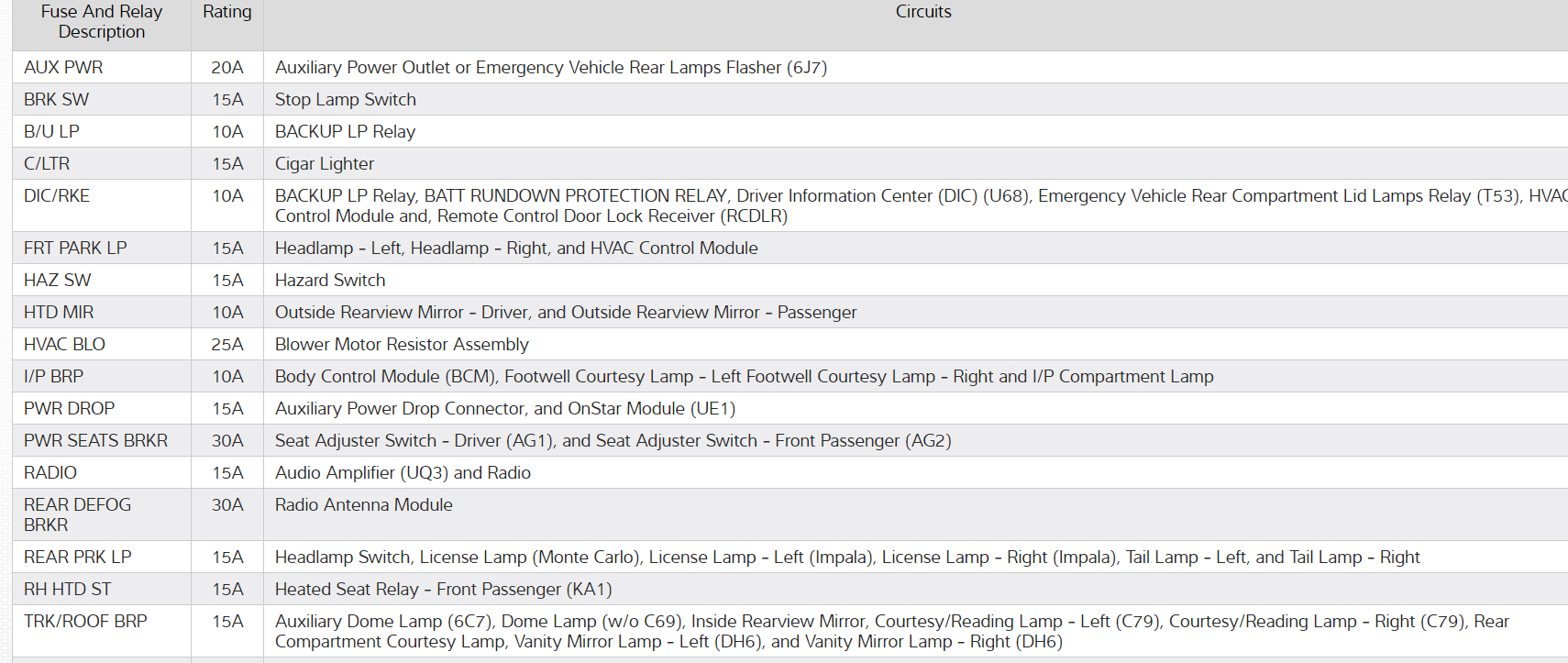This screenshot has width=1568, height=663.
Task: Click the HTD MIR fuse label
Action: (59, 313)
